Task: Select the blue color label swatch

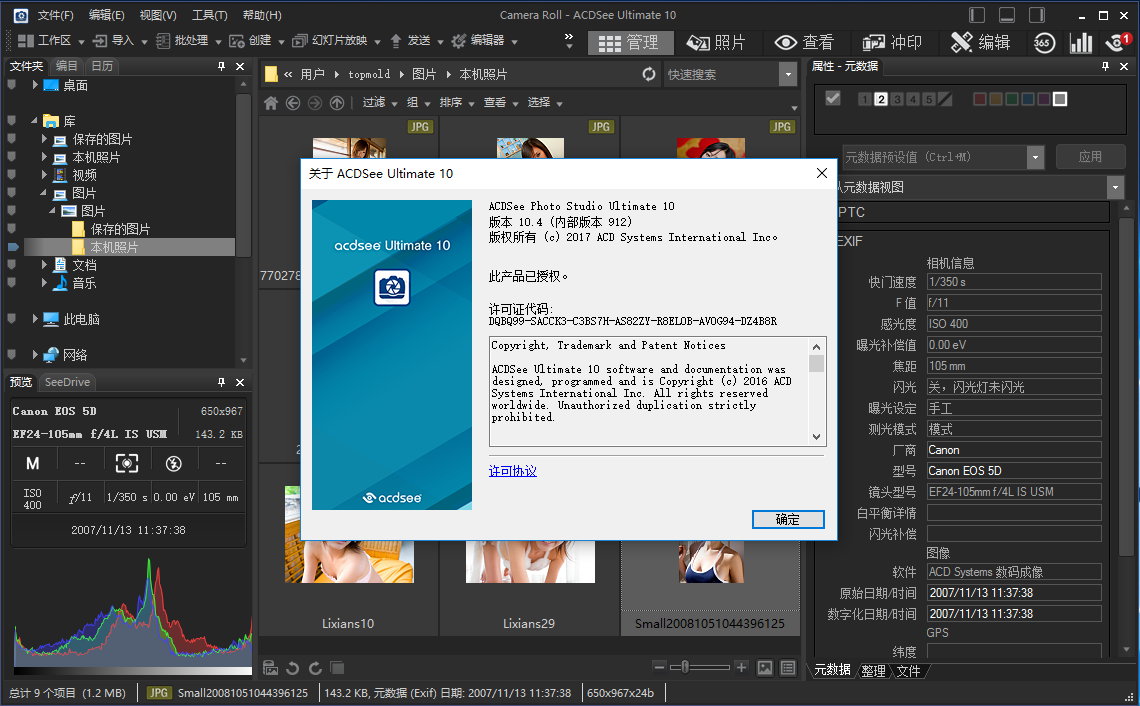Action: pos(1027,99)
